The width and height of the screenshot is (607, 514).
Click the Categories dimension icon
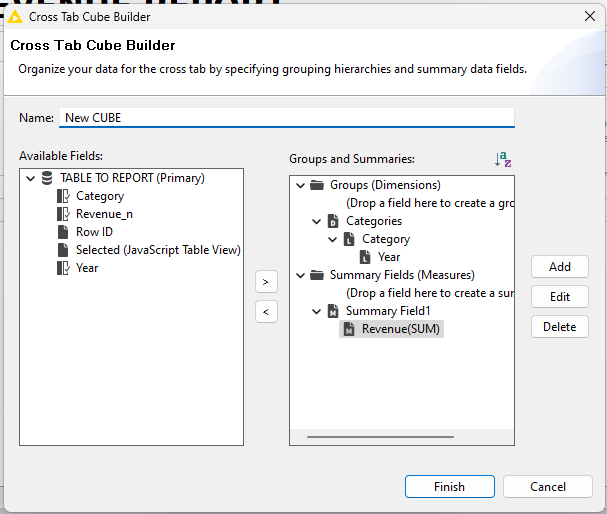tap(333, 221)
